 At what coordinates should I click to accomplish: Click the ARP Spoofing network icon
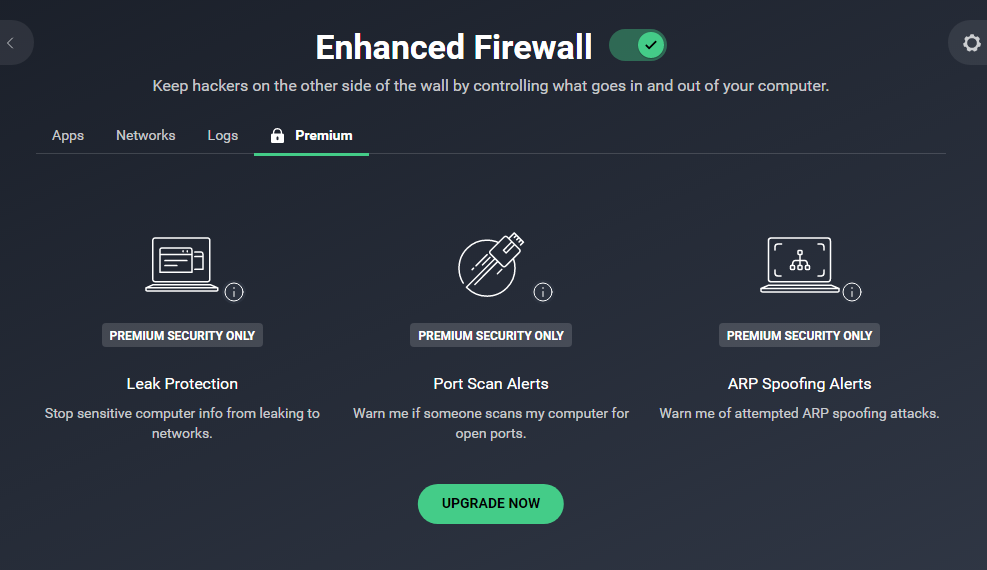pyautogui.click(x=799, y=264)
